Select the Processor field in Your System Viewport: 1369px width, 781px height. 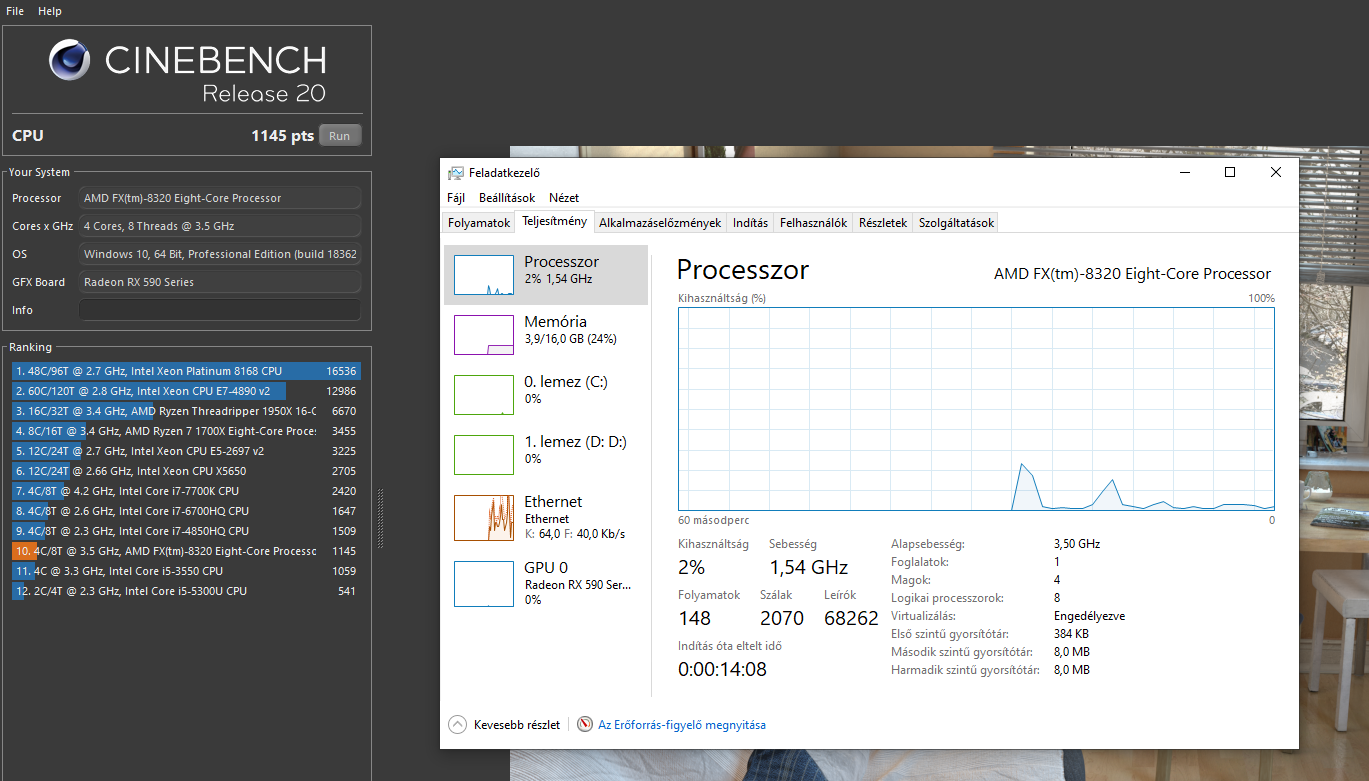(x=220, y=198)
